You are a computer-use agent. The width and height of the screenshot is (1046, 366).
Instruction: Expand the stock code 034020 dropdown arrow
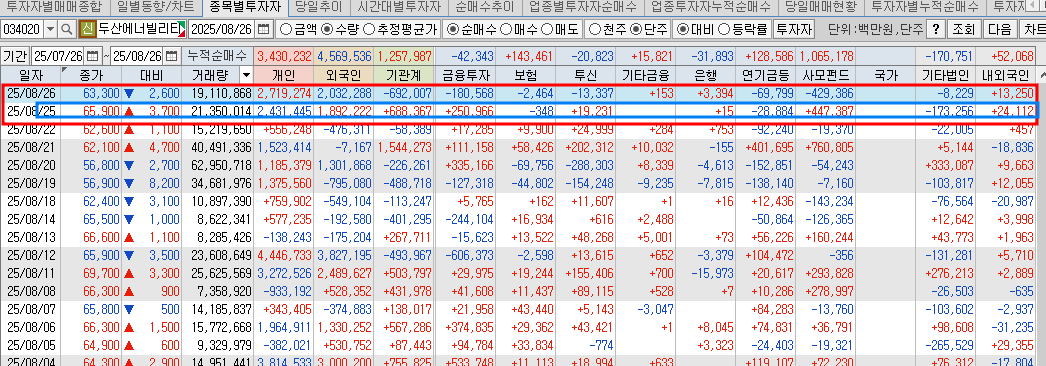50,29
